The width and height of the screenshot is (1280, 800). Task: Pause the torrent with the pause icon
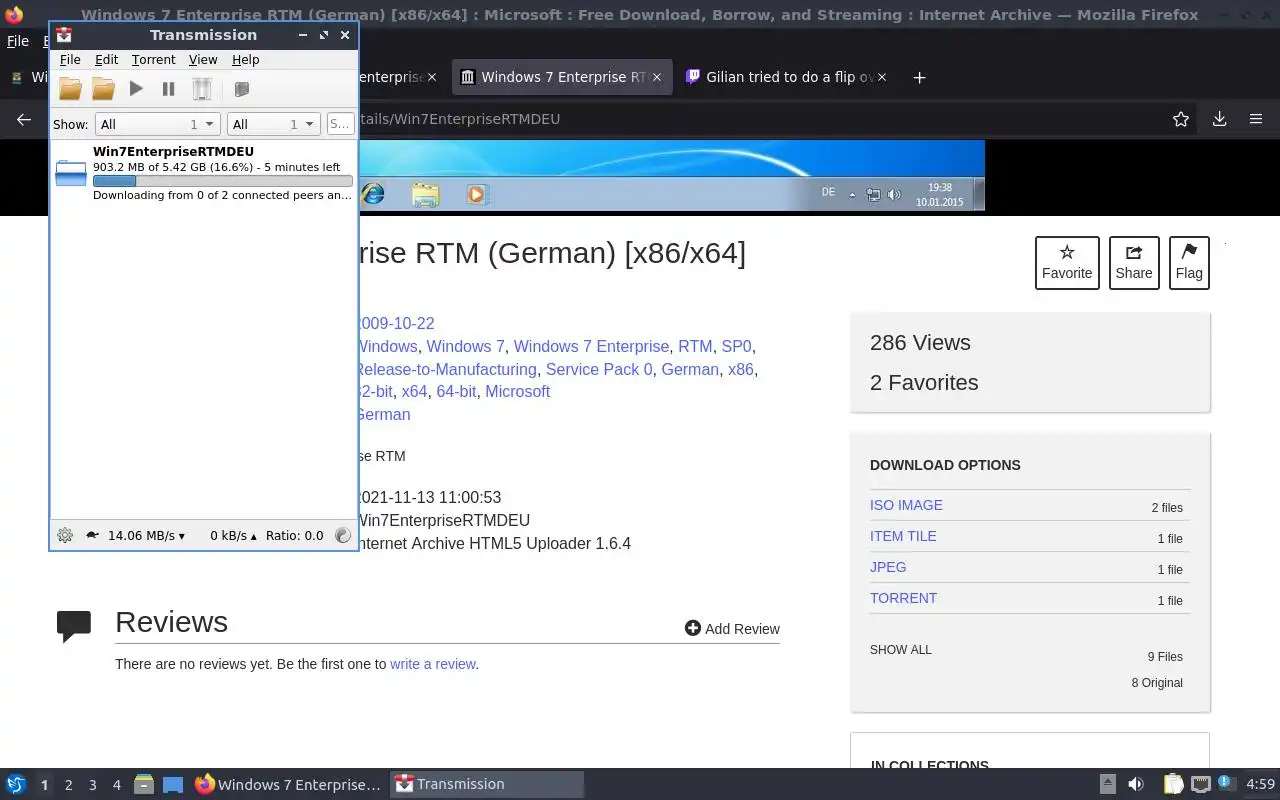point(168,89)
